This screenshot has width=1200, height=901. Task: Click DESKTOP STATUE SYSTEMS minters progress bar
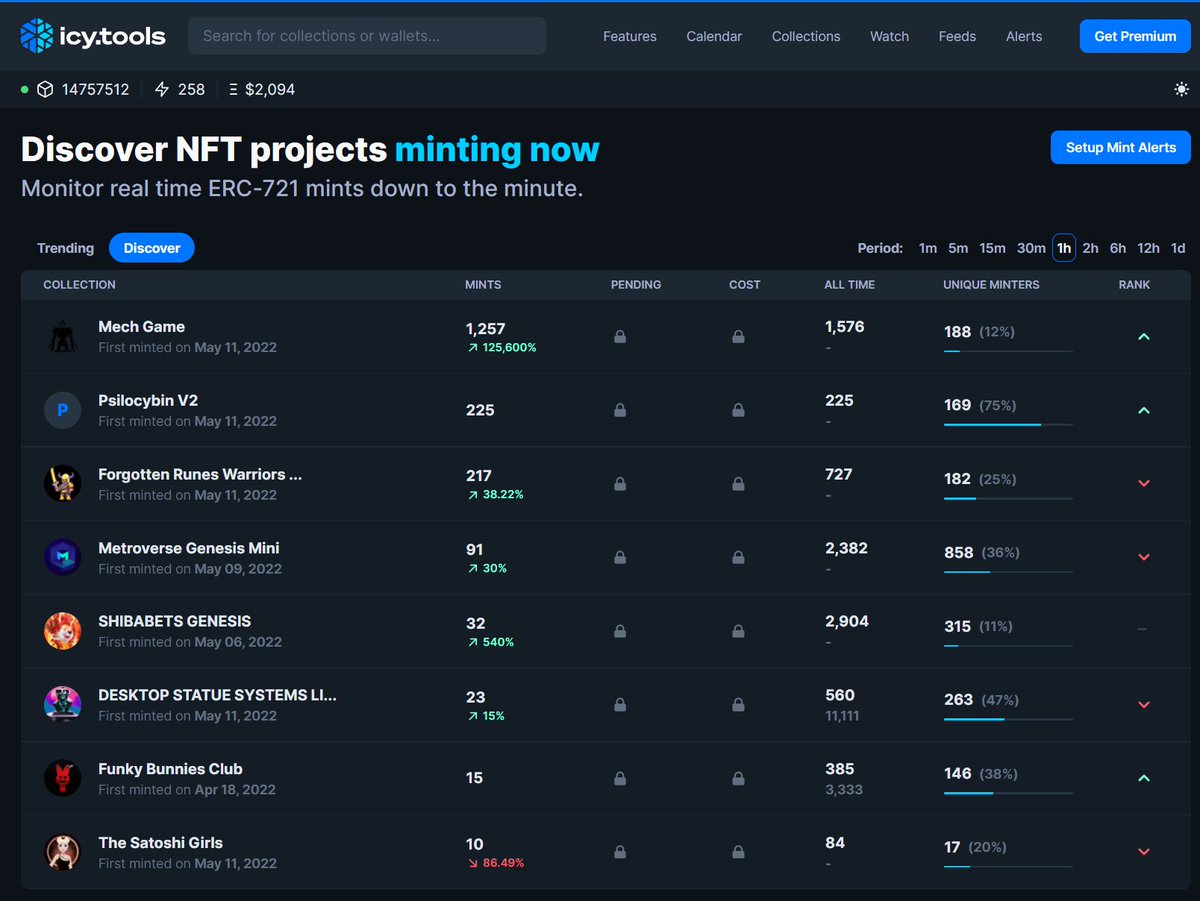1008,720
